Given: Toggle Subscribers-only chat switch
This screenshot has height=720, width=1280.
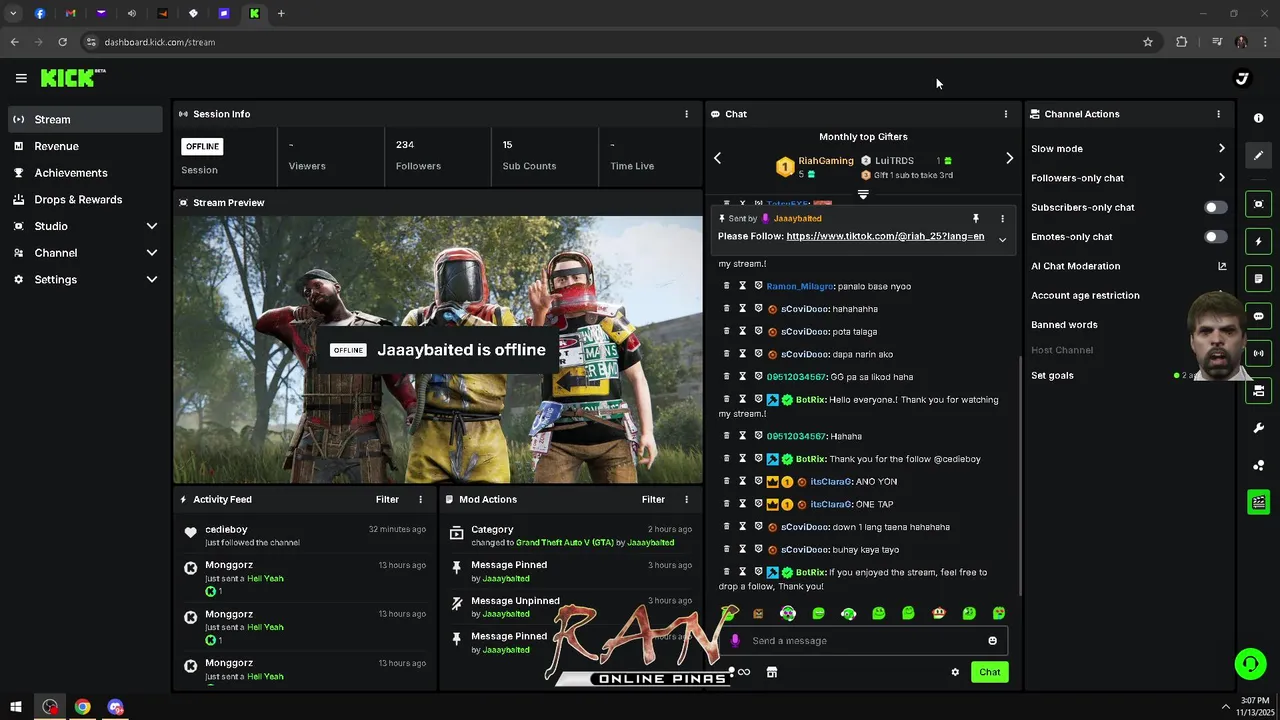Looking at the screenshot, I should (1215, 207).
